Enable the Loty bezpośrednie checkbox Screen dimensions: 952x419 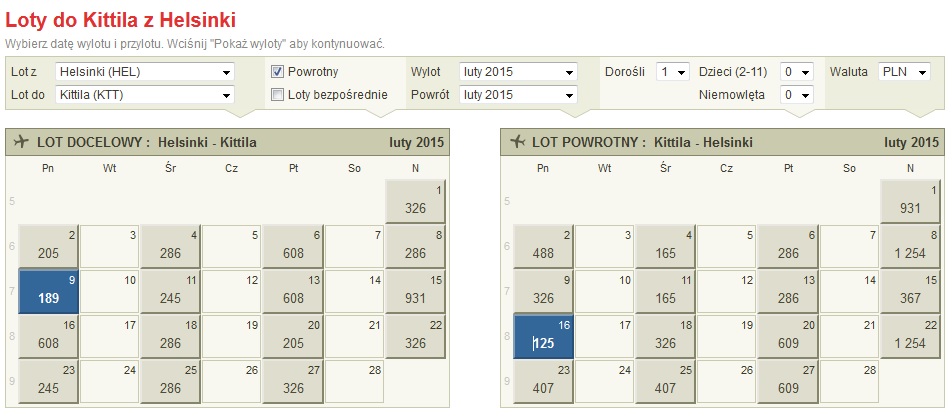click(x=277, y=95)
